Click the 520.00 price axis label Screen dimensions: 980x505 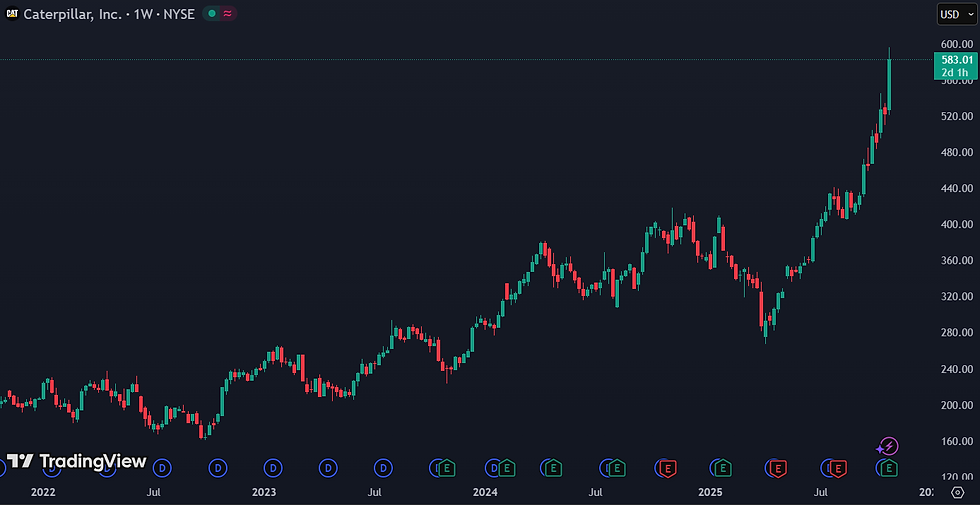click(956, 116)
